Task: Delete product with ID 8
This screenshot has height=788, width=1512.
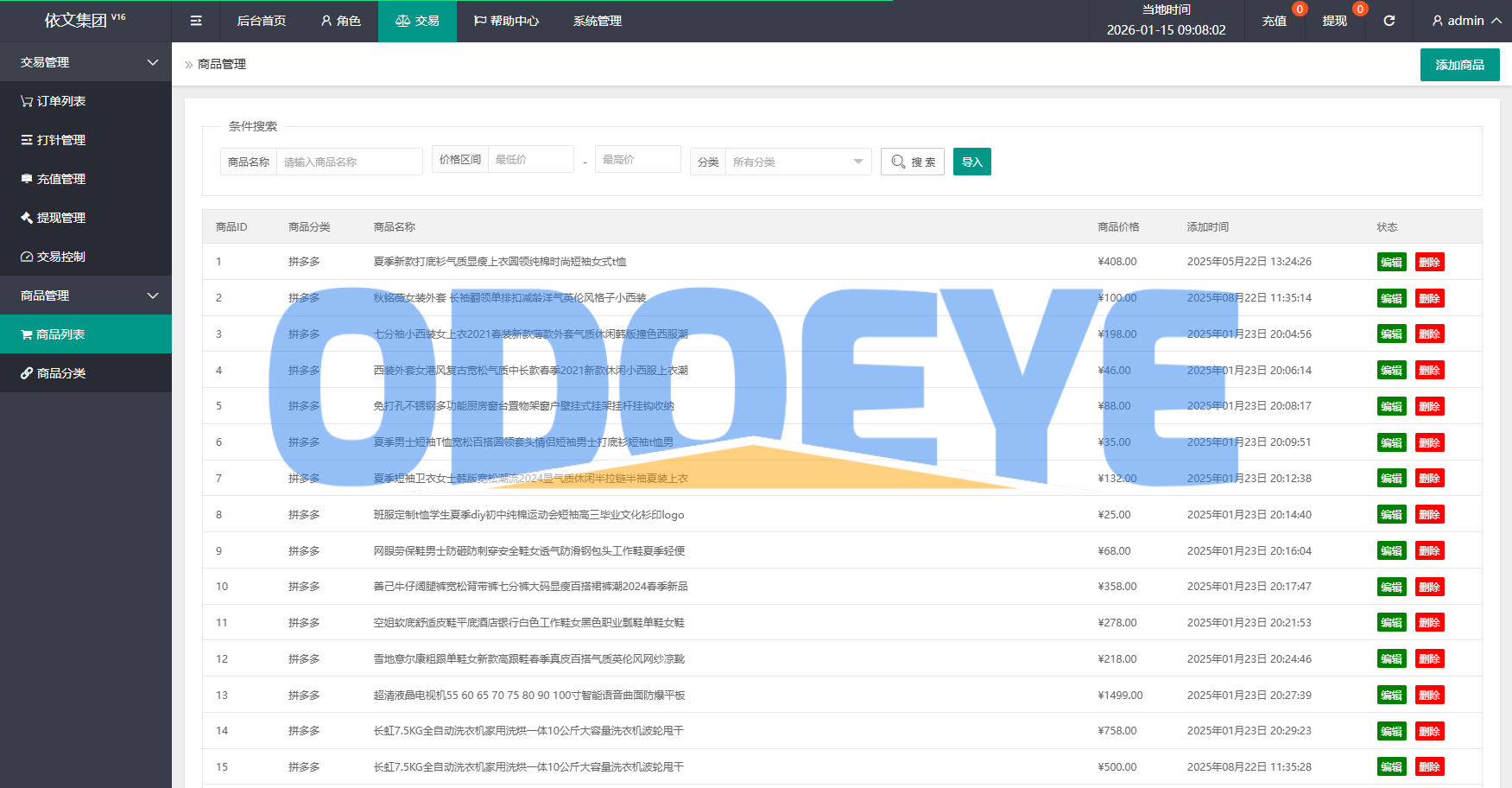Action: [1429, 515]
